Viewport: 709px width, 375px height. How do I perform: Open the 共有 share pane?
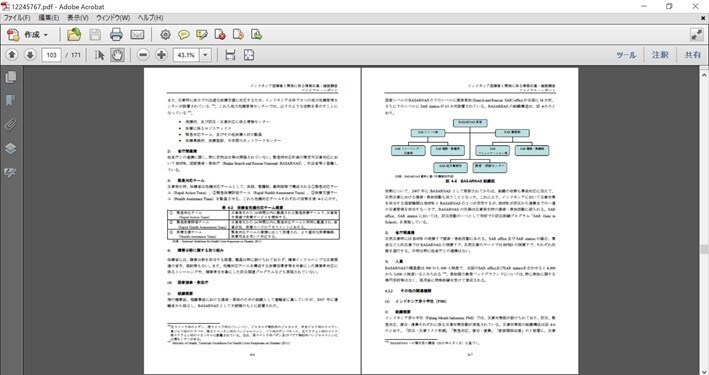tap(693, 55)
